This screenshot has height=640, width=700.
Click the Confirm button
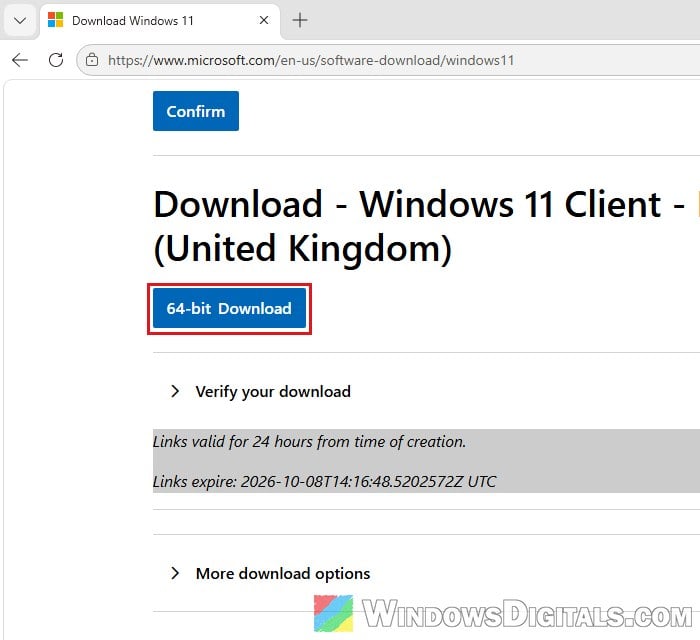click(196, 111)
